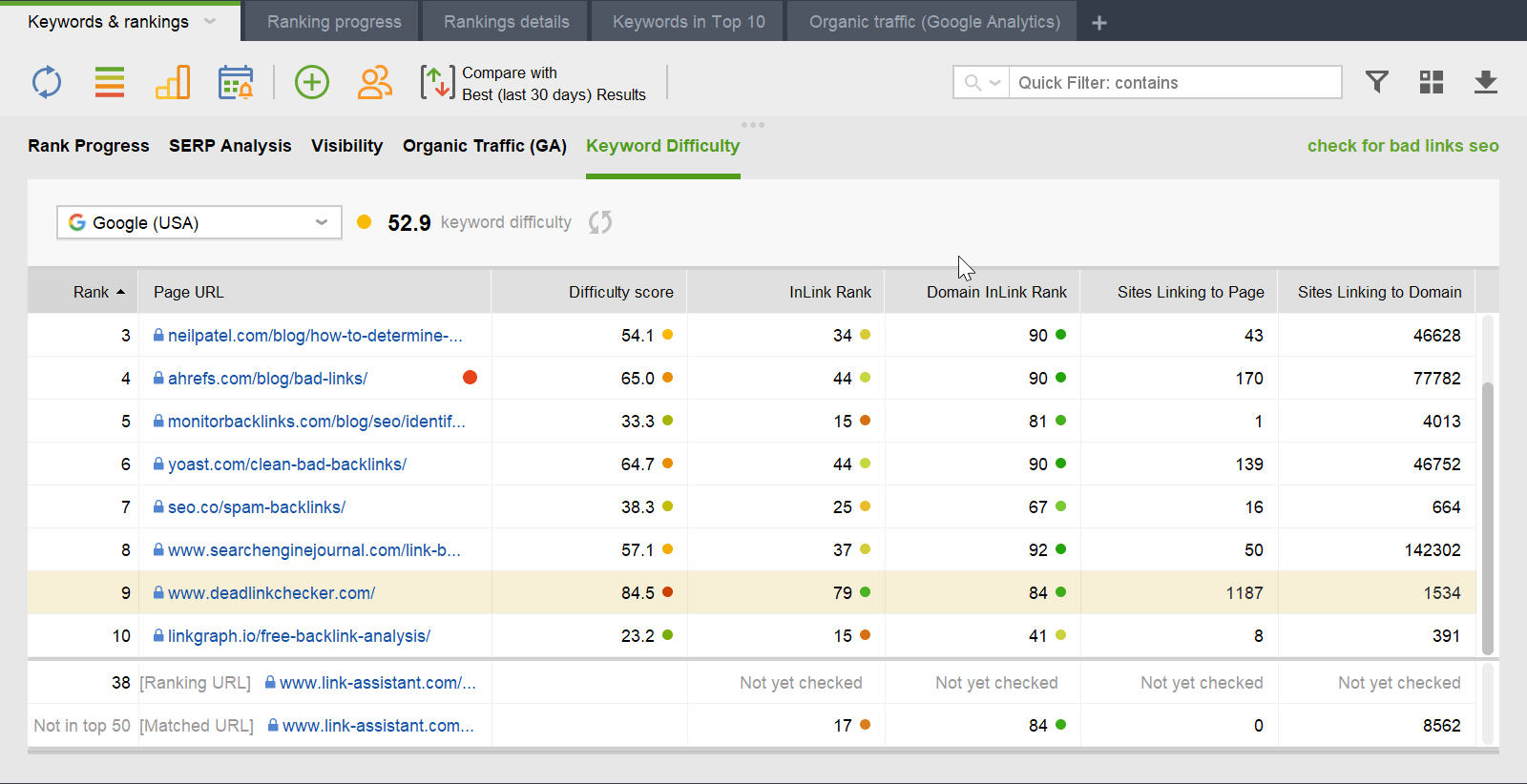Open the neilpatel.com blog link
The width and height of the screenshot is (1527, 784).
(x=315, y=335)
